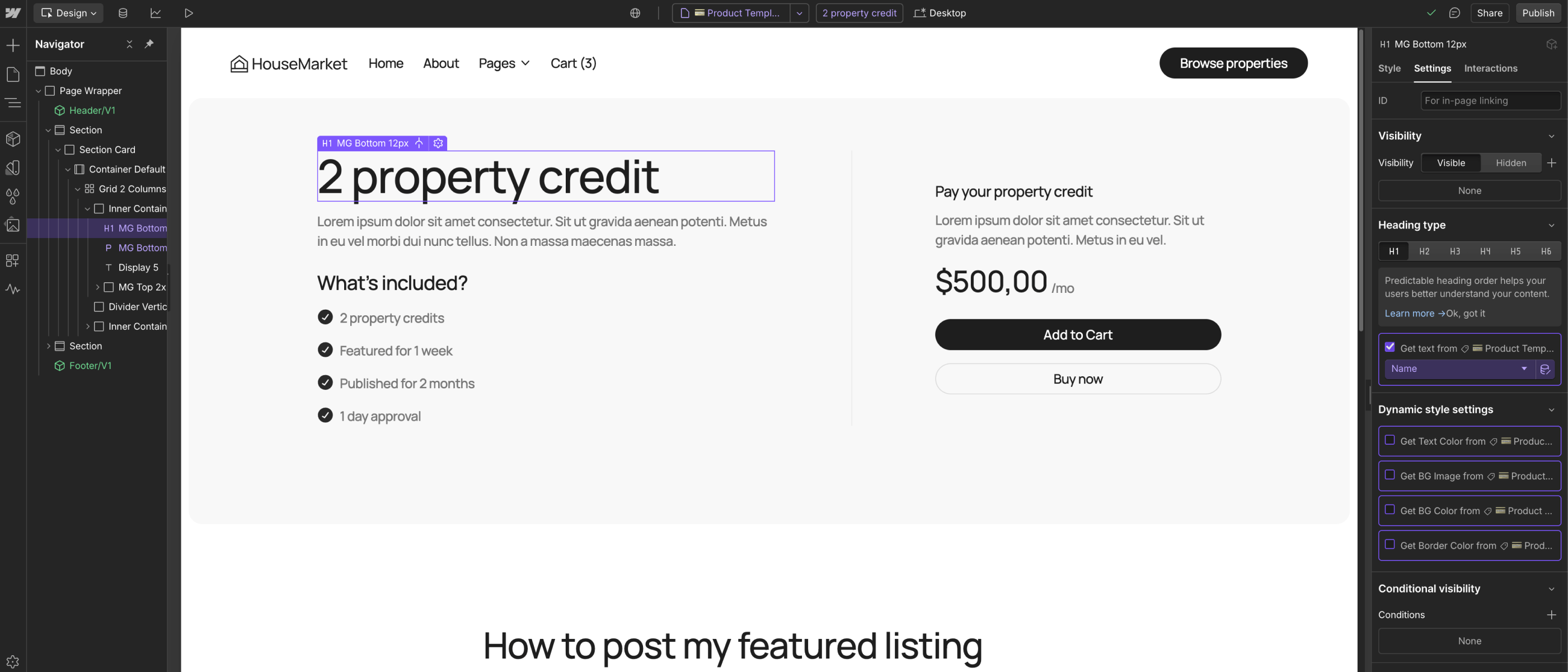Click the Publish button
1568x672 pixels.
point(1538,13)
